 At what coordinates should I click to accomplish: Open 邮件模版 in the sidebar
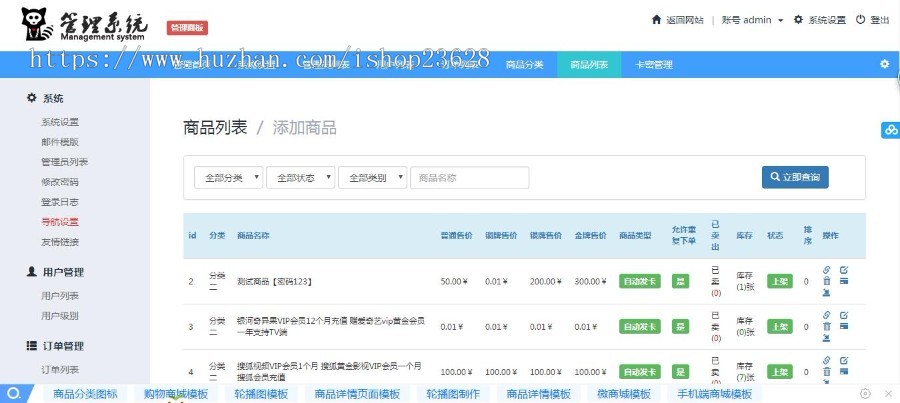point(60,142)
